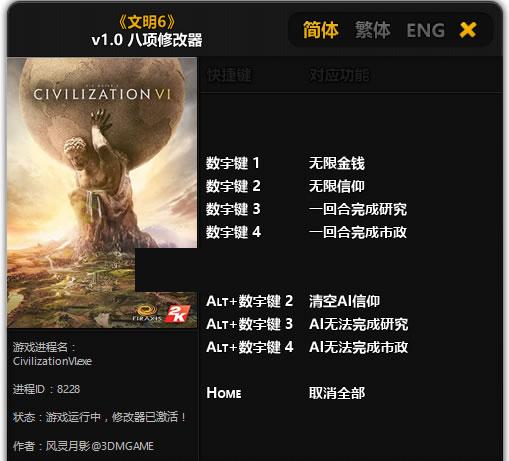Screen dimensions: 509x461
Task: Close the trainer with the yellow X
Action: [468, 30]
